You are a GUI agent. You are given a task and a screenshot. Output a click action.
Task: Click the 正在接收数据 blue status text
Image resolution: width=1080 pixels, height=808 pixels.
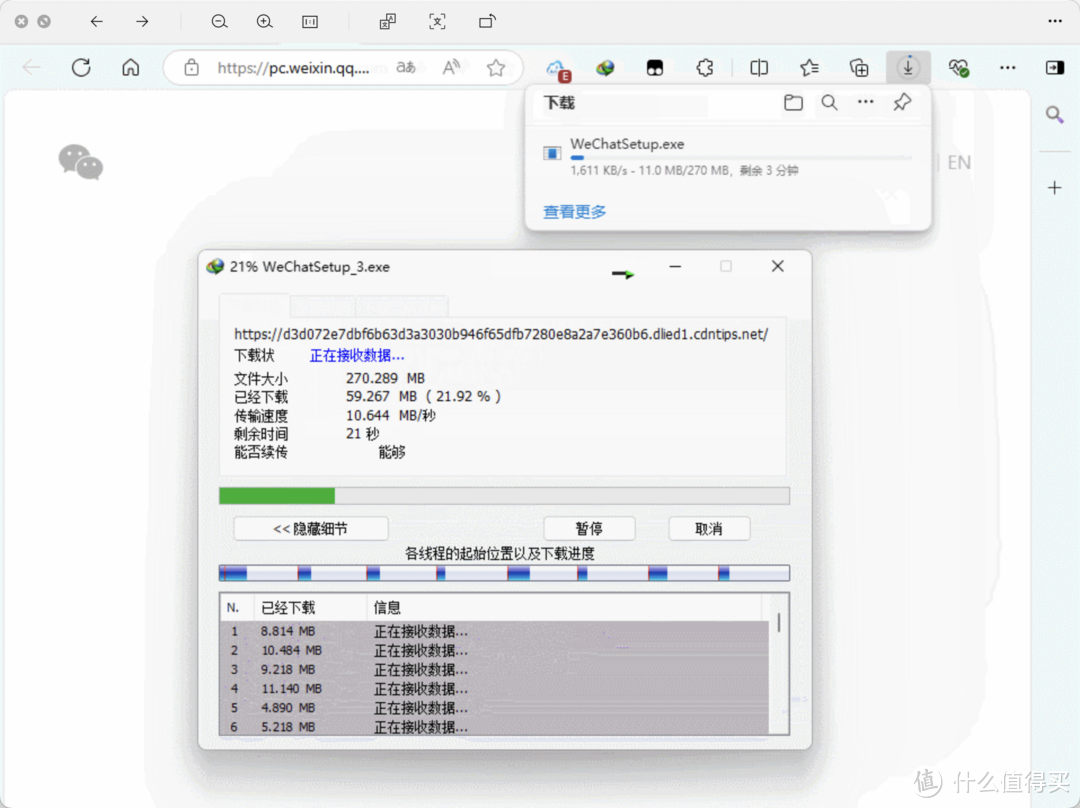[357, 355]
